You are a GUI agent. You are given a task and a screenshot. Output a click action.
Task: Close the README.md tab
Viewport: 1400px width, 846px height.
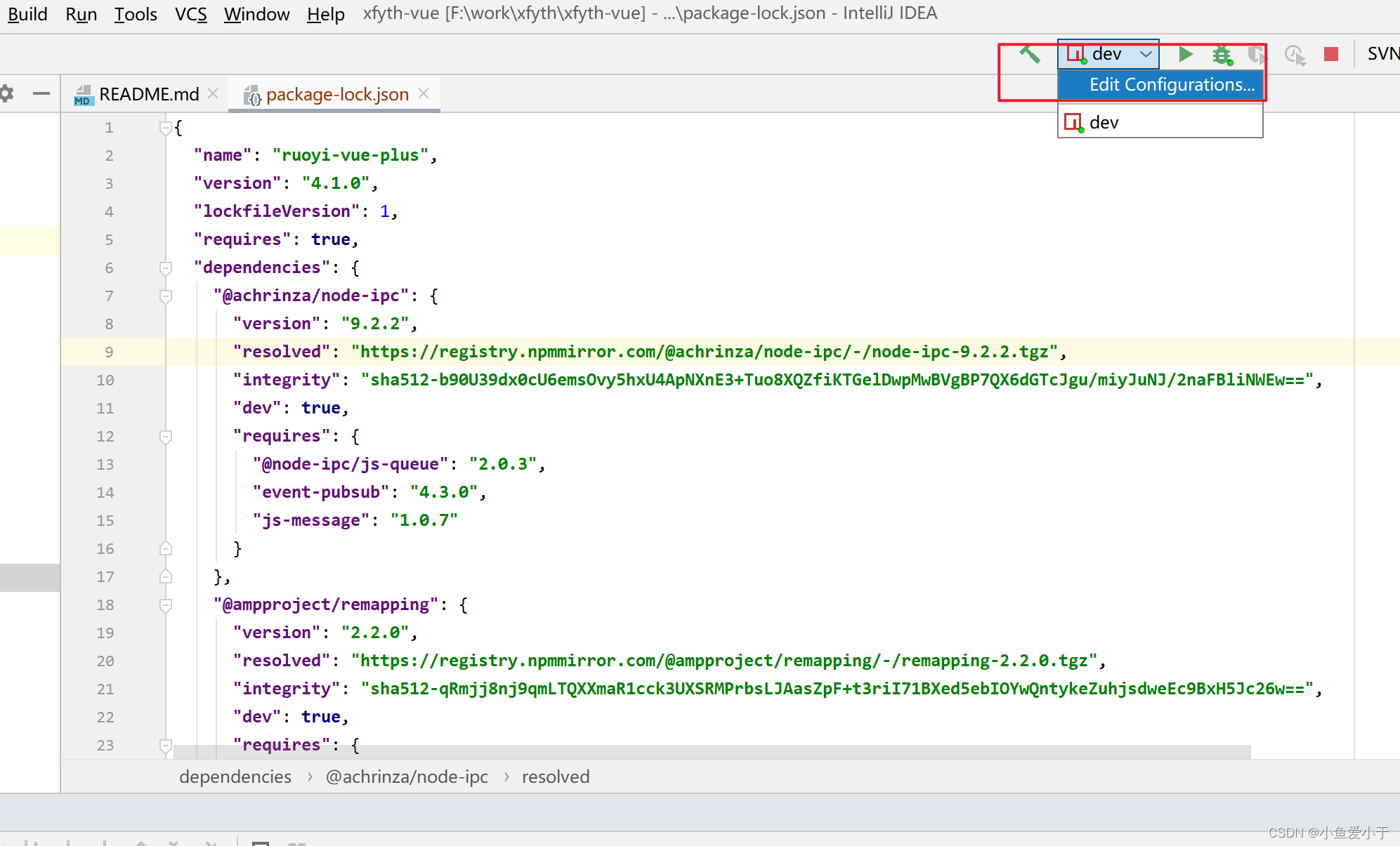point(214,93)
